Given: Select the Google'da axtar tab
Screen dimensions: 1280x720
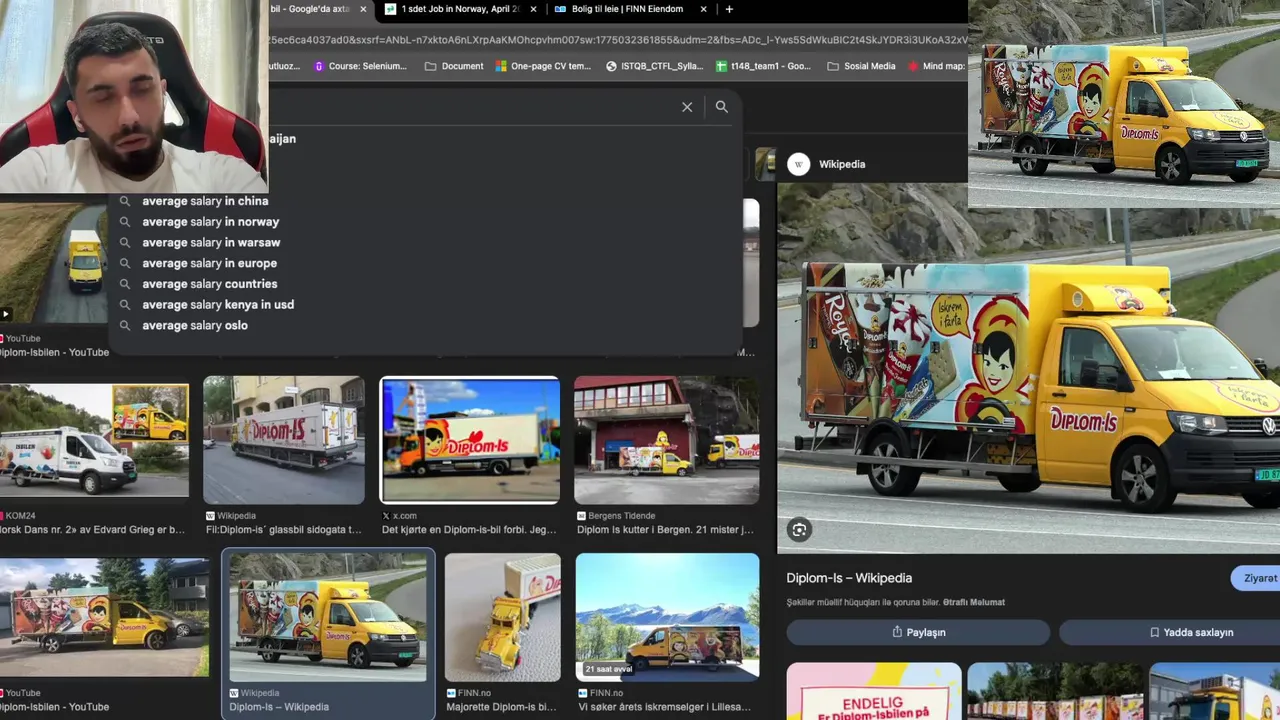Looking at the screenshot, I should pyautogui.click(x=312, y=9).
